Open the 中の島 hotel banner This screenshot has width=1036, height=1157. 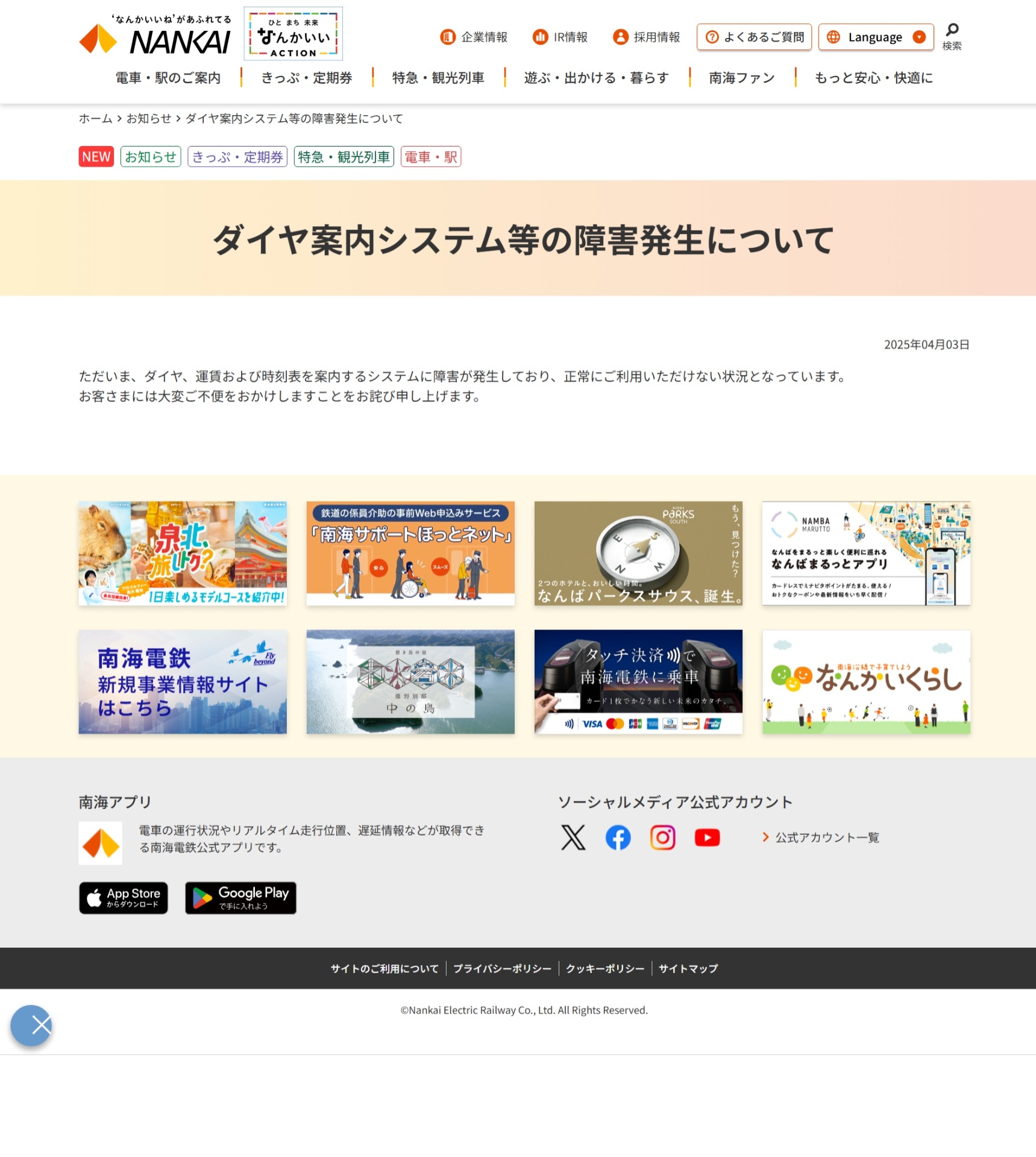410,682
